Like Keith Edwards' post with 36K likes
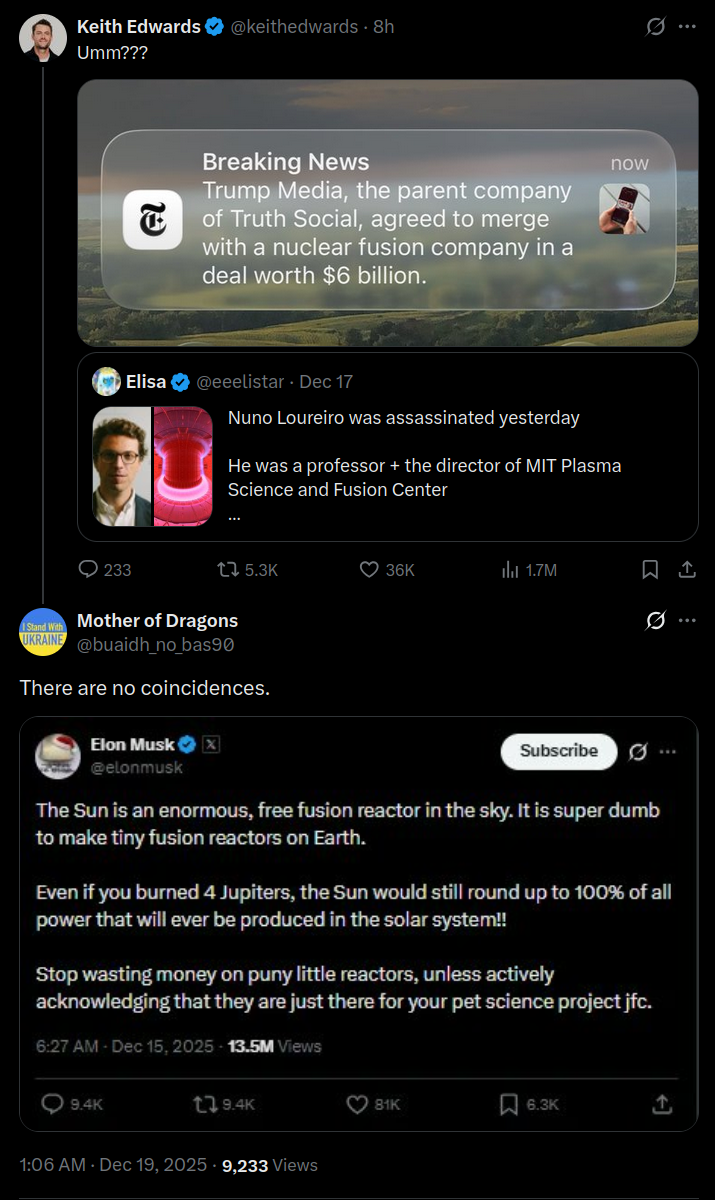The height and width of the screenshot is (1200, 715). [369, 570]
